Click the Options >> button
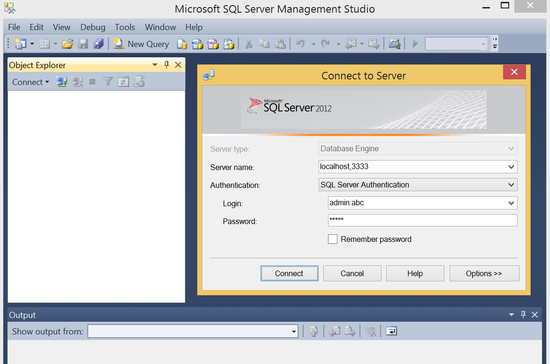Screen dimensions: 550x364 (x=484, y=274)
